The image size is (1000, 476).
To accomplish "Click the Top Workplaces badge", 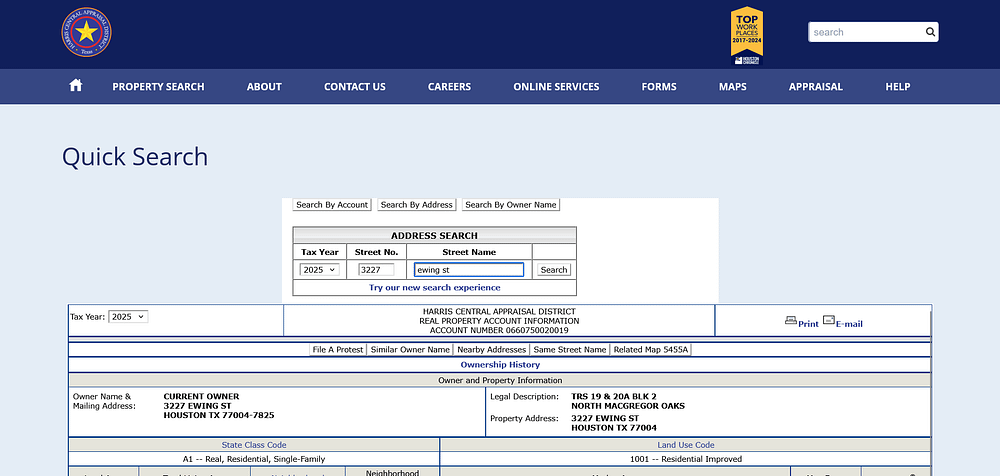I will point(747,36).
